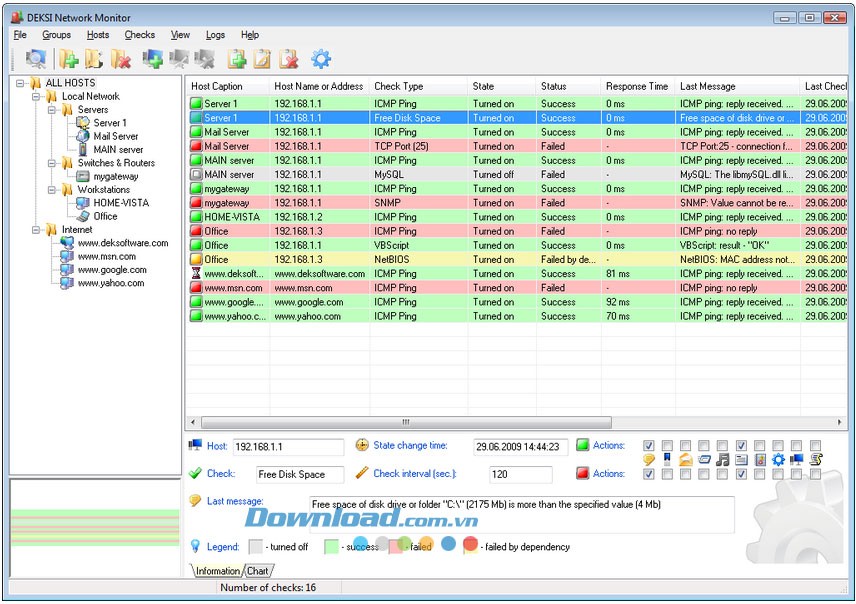Click the Delete Group toolbar icon
Screen dimensions: 856x604
(x=122, y=58)
